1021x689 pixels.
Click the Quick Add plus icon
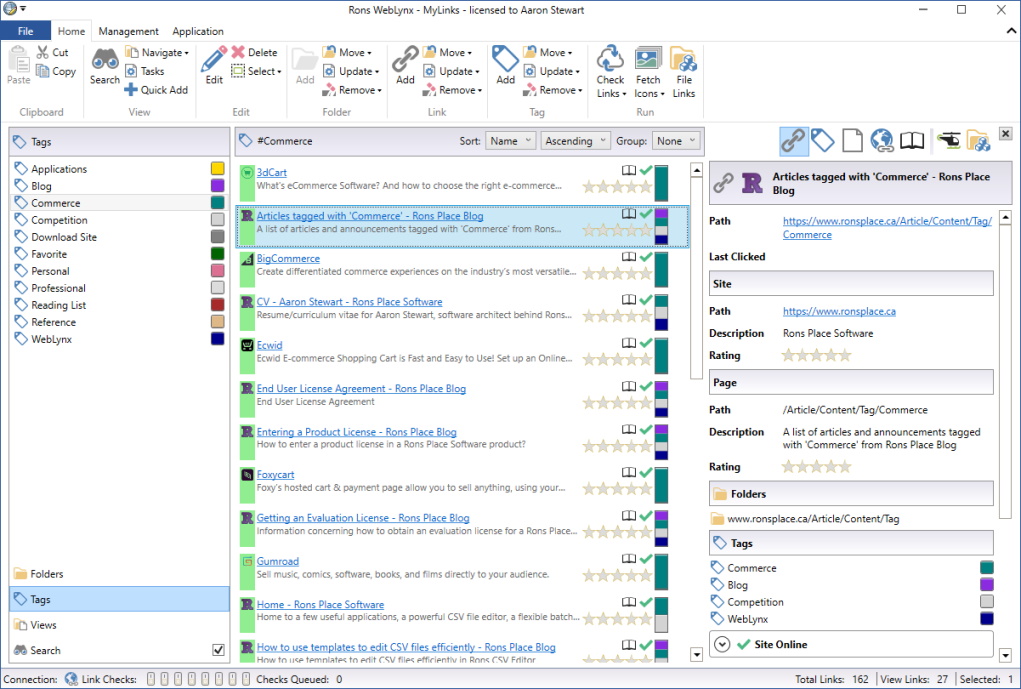(x=131, y=90)
